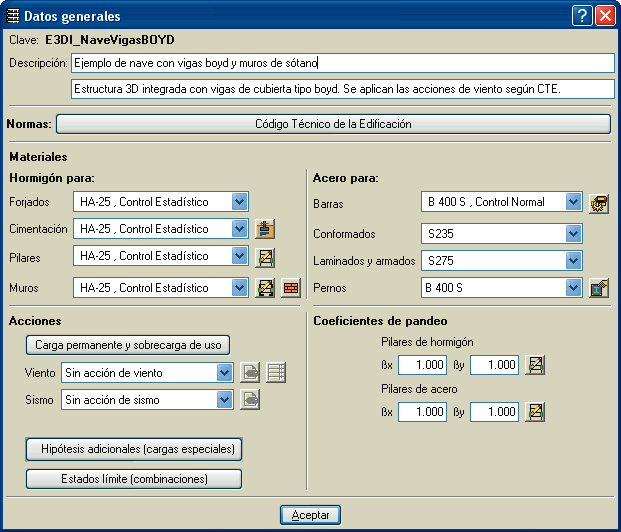Click the Hormigón para: heading
Screen dimensions: 621x532
click(52, 178)
